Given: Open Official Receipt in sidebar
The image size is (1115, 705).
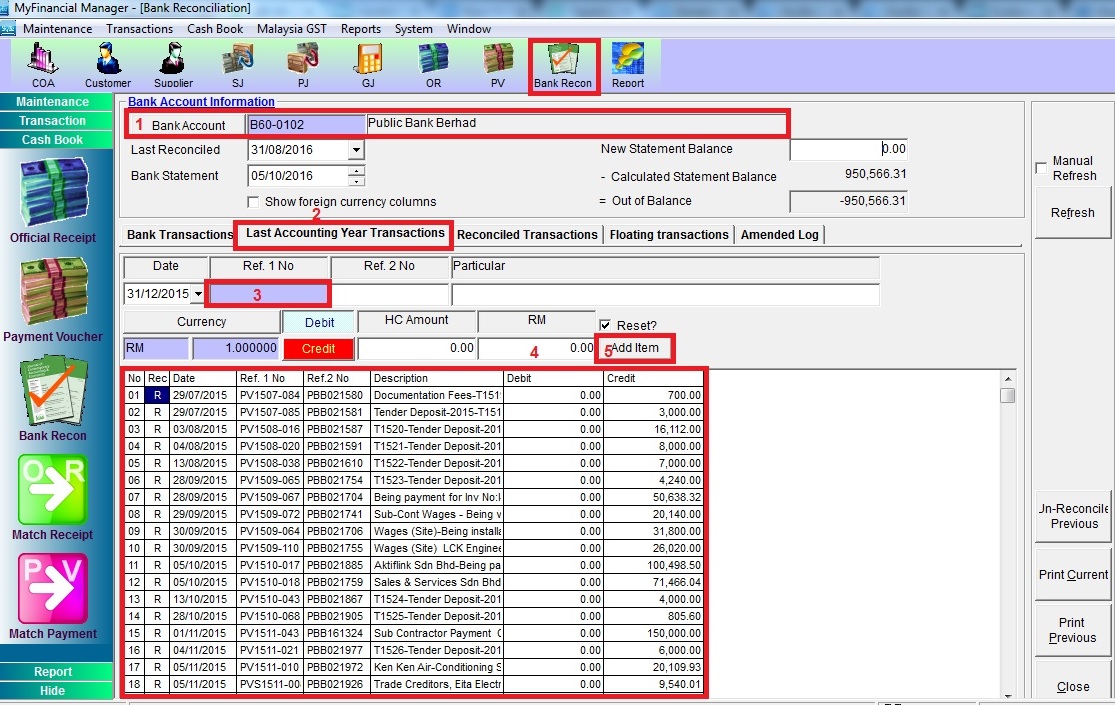Looking at the screenshot, I should (x=53, y=200).
